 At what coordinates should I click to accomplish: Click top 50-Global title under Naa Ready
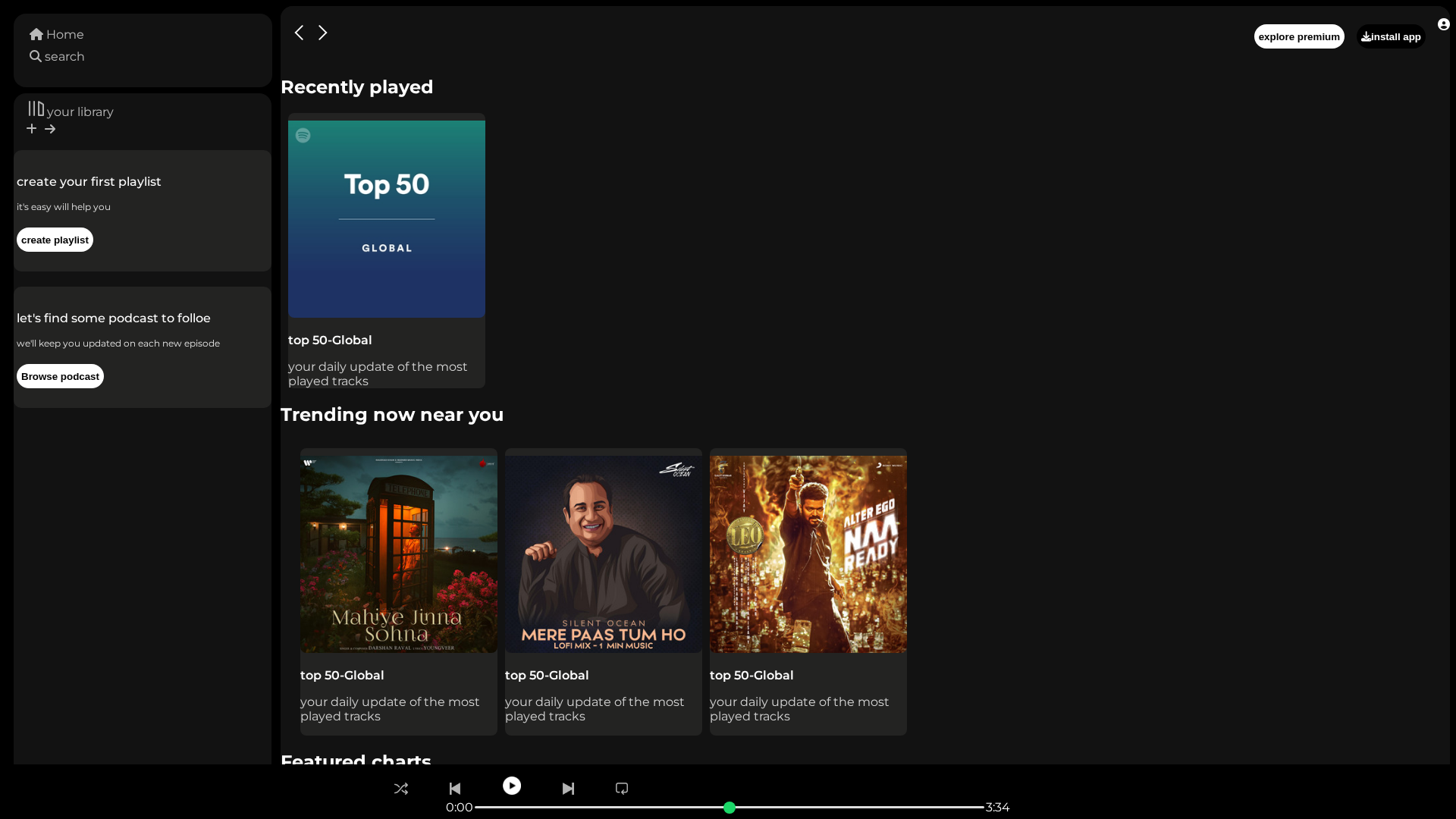752,675
